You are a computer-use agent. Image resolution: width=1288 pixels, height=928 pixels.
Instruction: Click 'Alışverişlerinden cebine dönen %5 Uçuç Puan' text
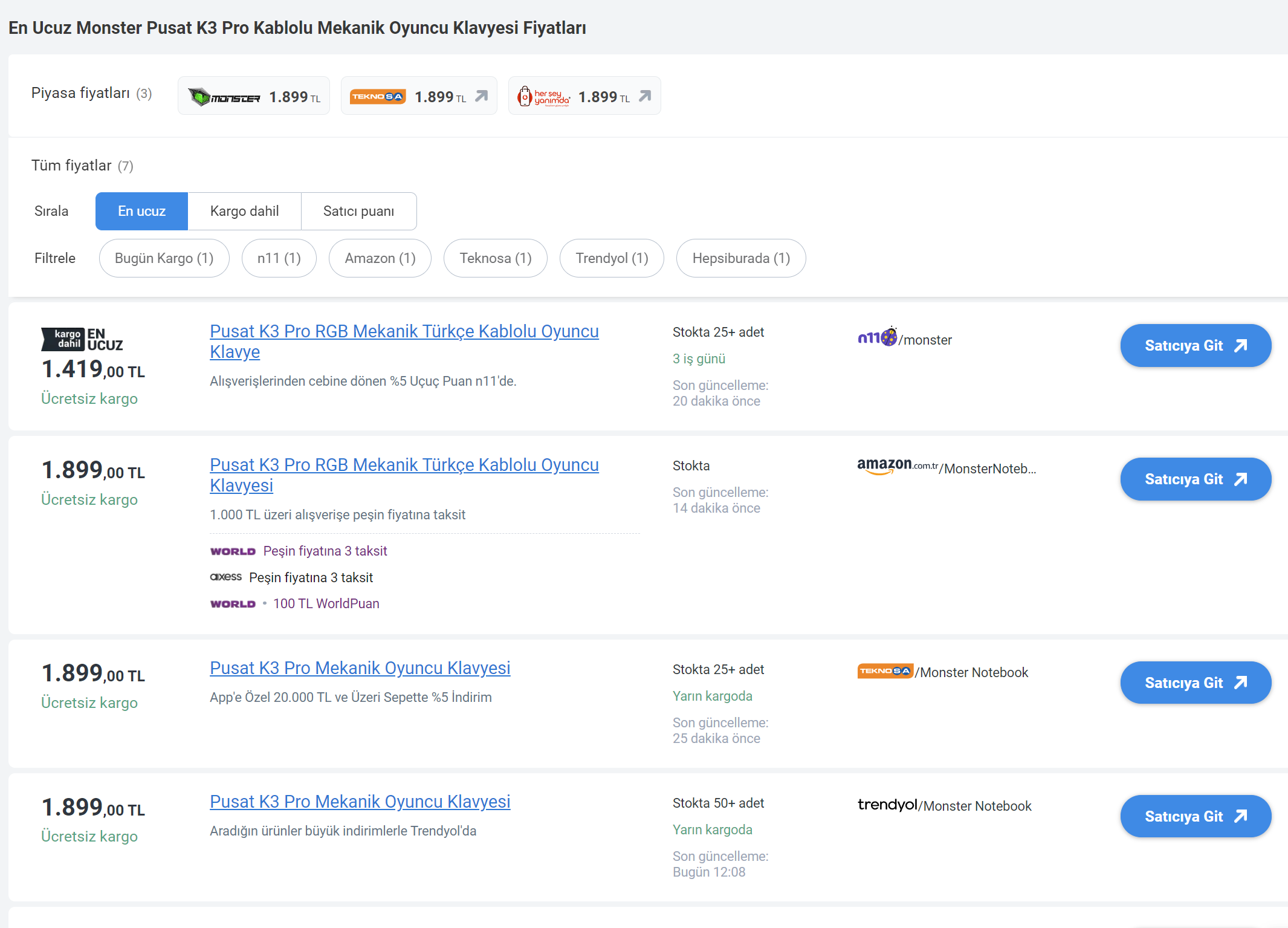[363, 381]
